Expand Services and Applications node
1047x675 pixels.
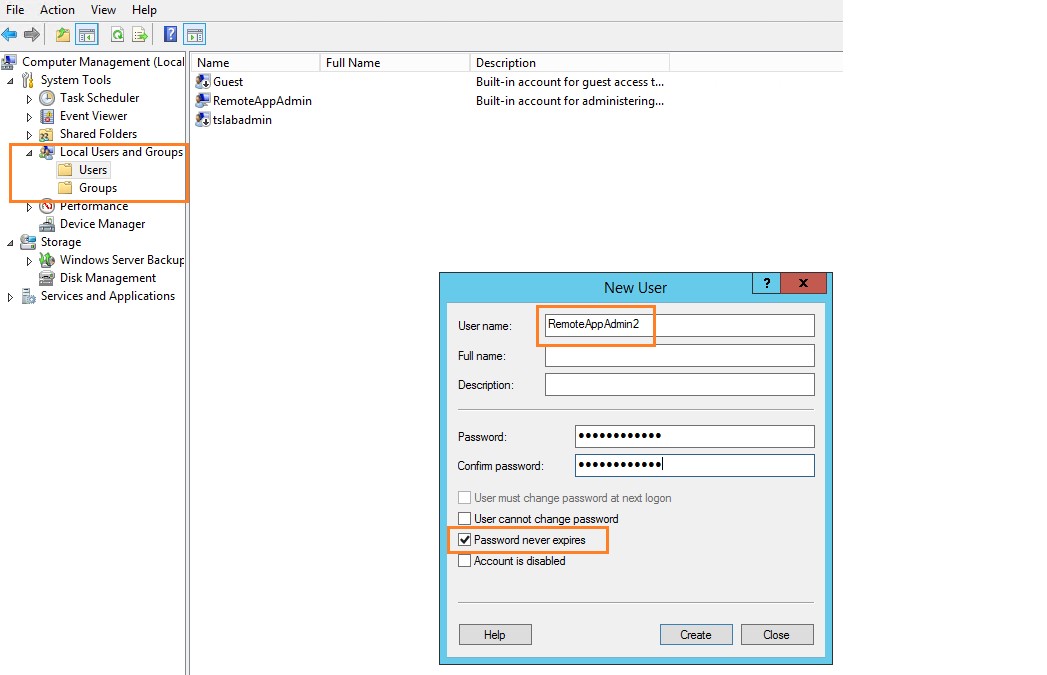(x=8, y=296)
